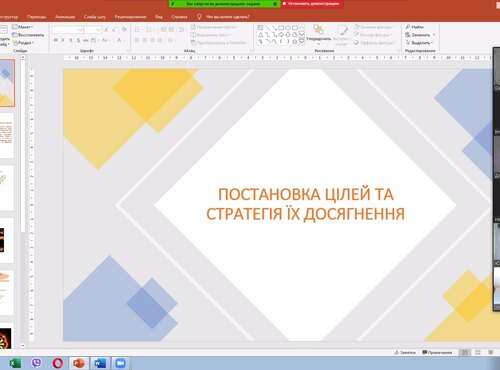This screenshot has height=370, width=500.
Task: Select the rectangle shape in the shapes gallery
Action: 281,28
